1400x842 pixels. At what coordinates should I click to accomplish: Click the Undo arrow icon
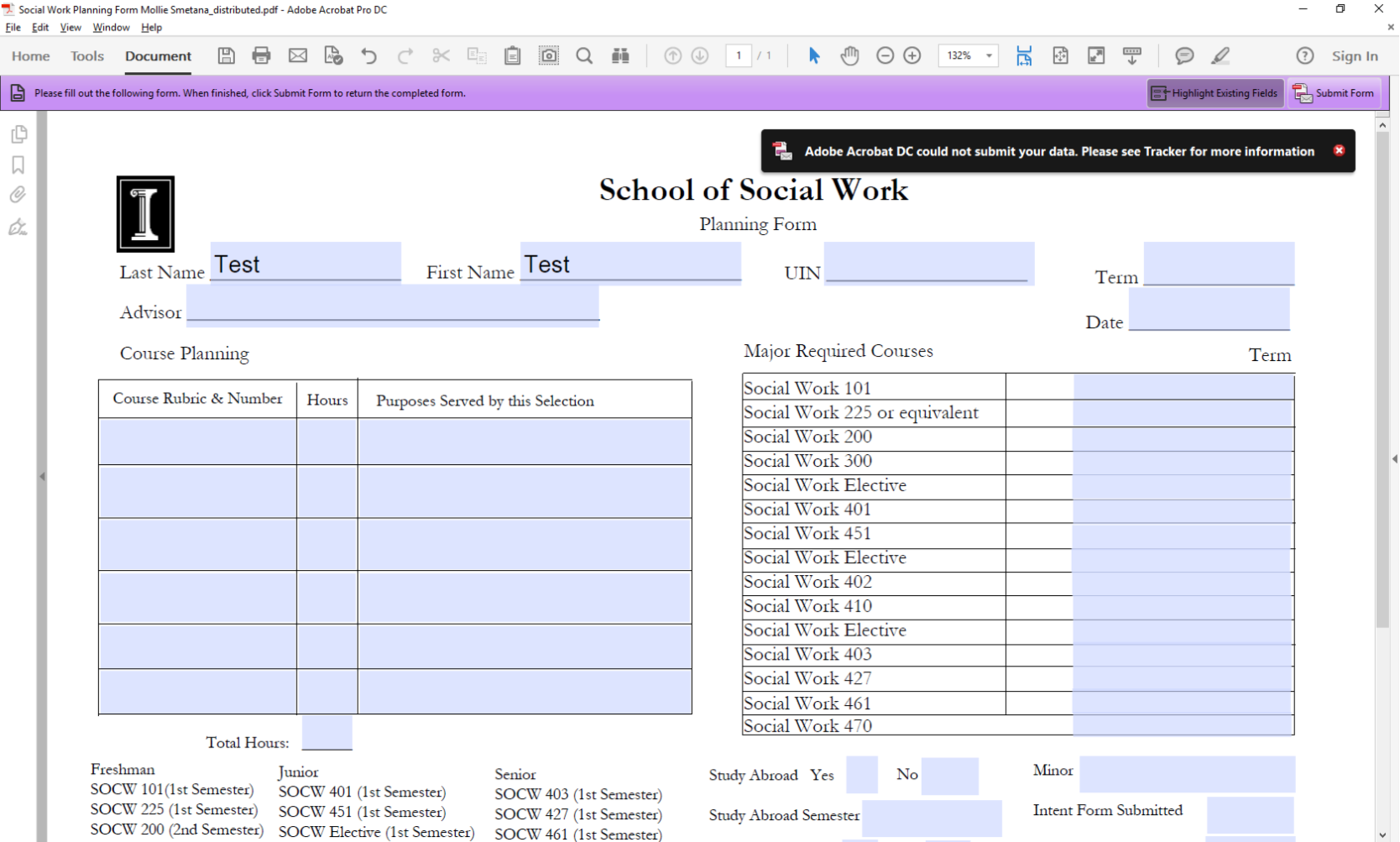(x=369, y=56)
